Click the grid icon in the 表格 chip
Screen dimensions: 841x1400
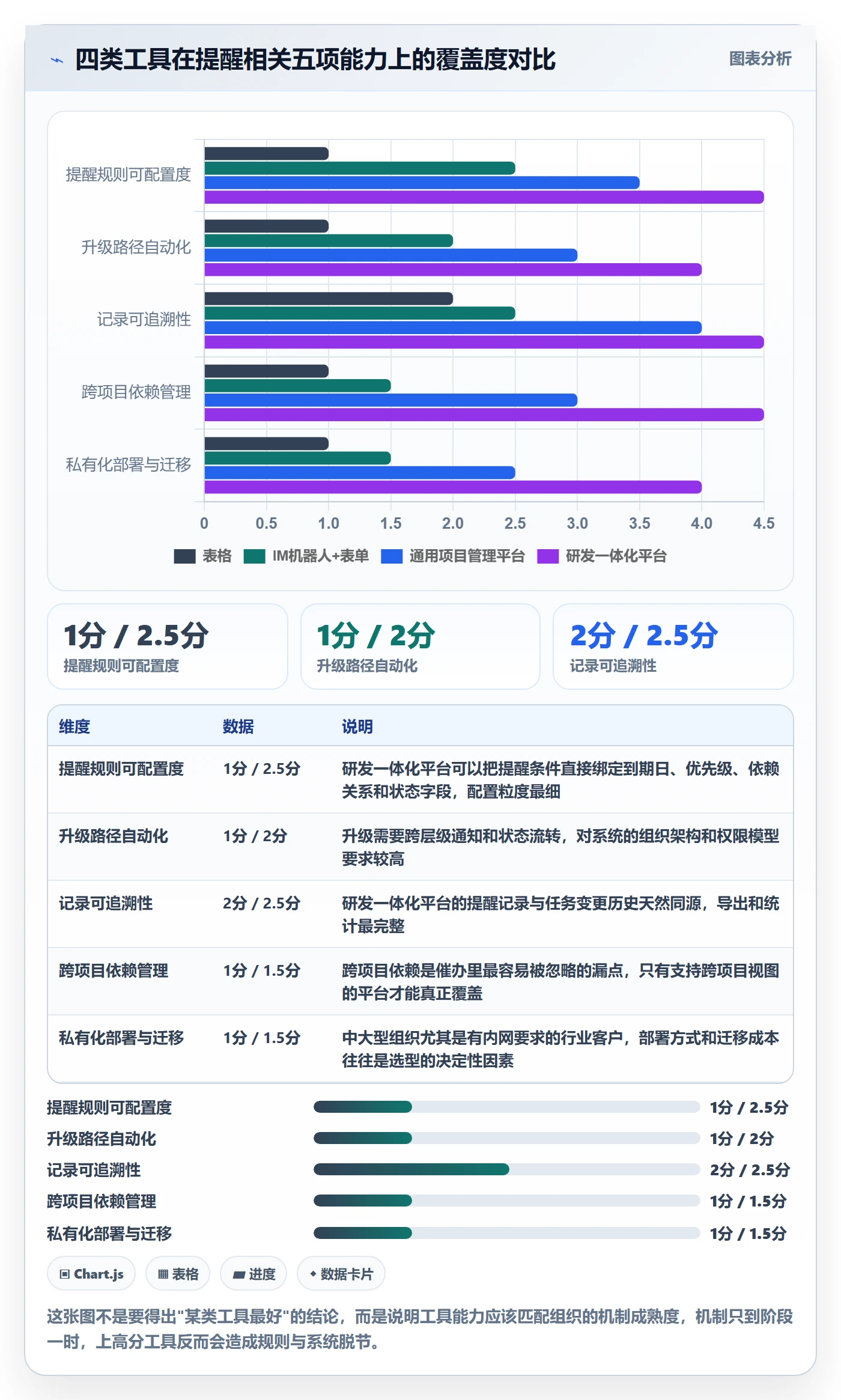(x=163, y=1274)
